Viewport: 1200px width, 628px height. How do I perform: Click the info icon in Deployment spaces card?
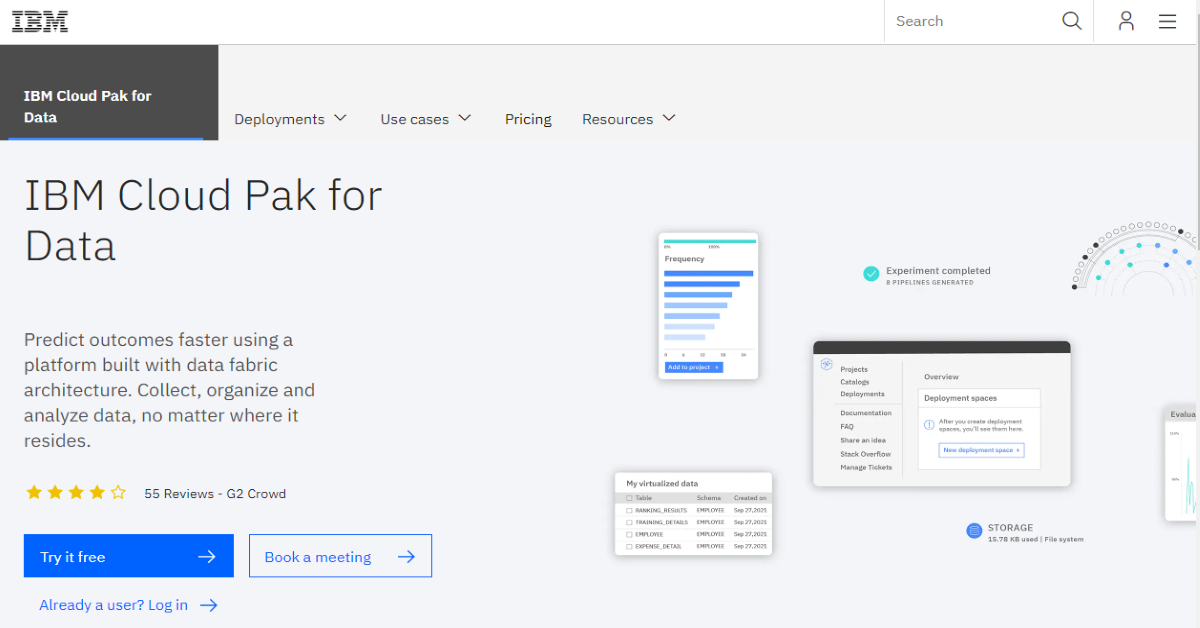tap(929, 424)
